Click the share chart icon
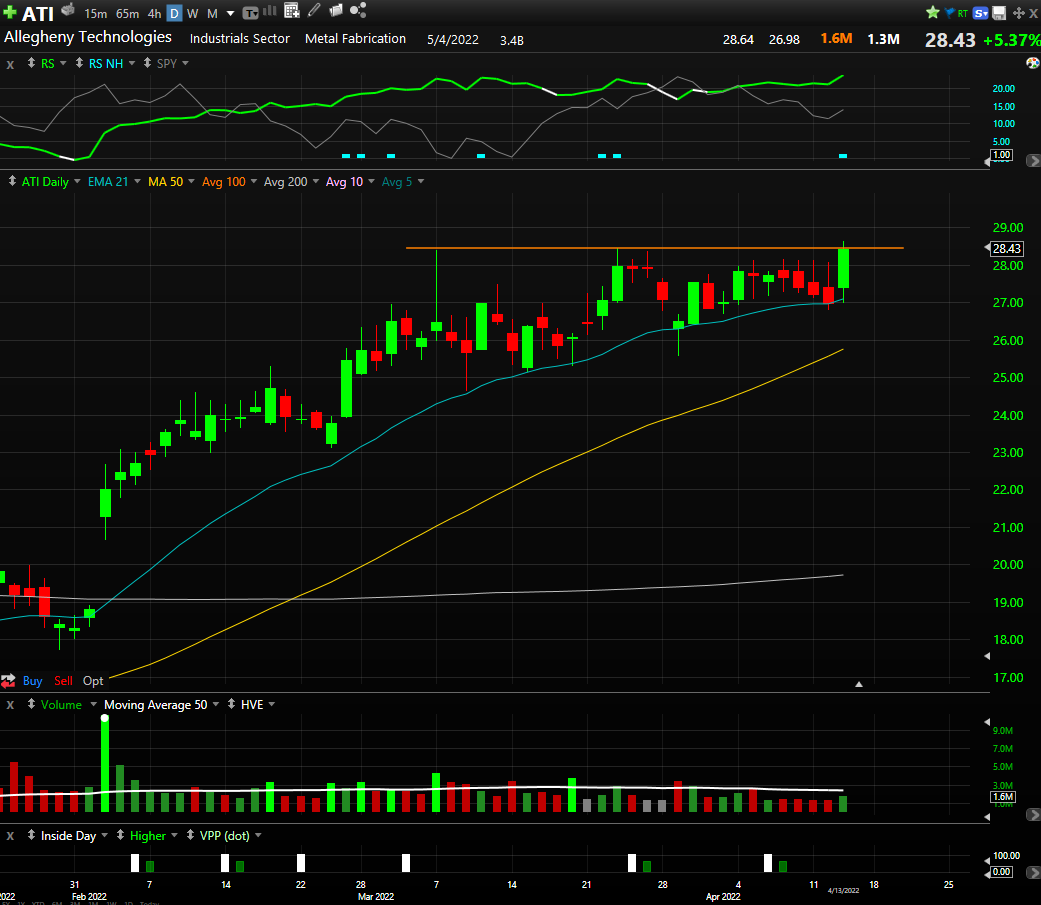The height and width of the screenshot is (905, 1041). click(x=358, y=10)
